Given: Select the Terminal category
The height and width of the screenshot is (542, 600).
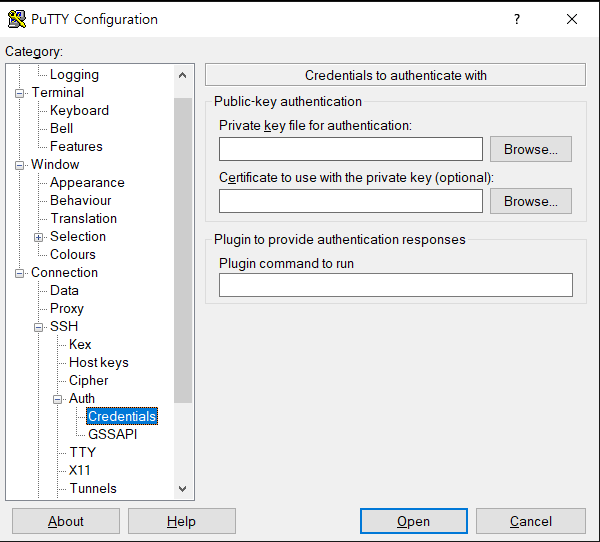Looking at the screenshot, I should tap(57, 92).
